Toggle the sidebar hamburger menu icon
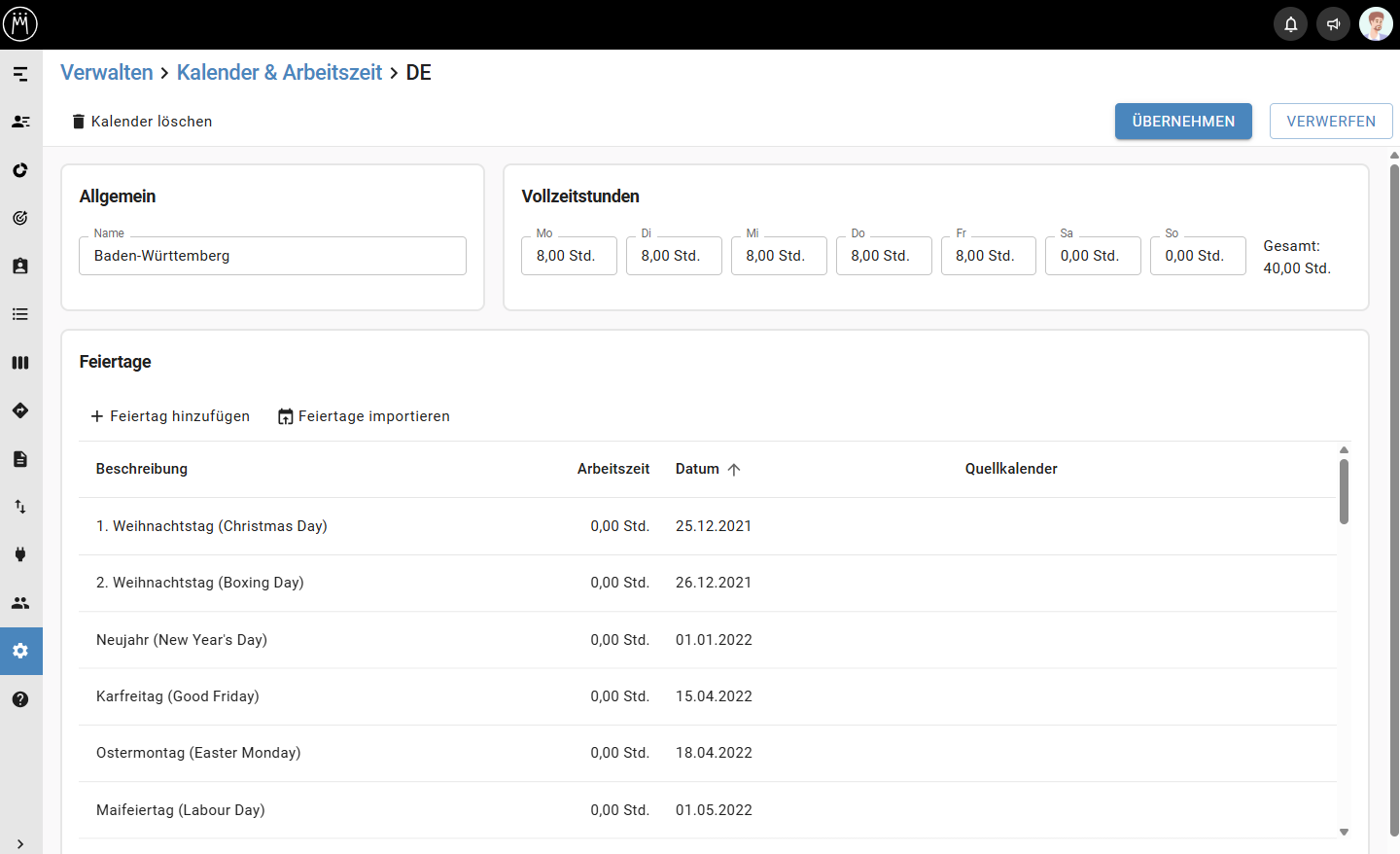This screenshot has height=854, width=1400. 20,74
